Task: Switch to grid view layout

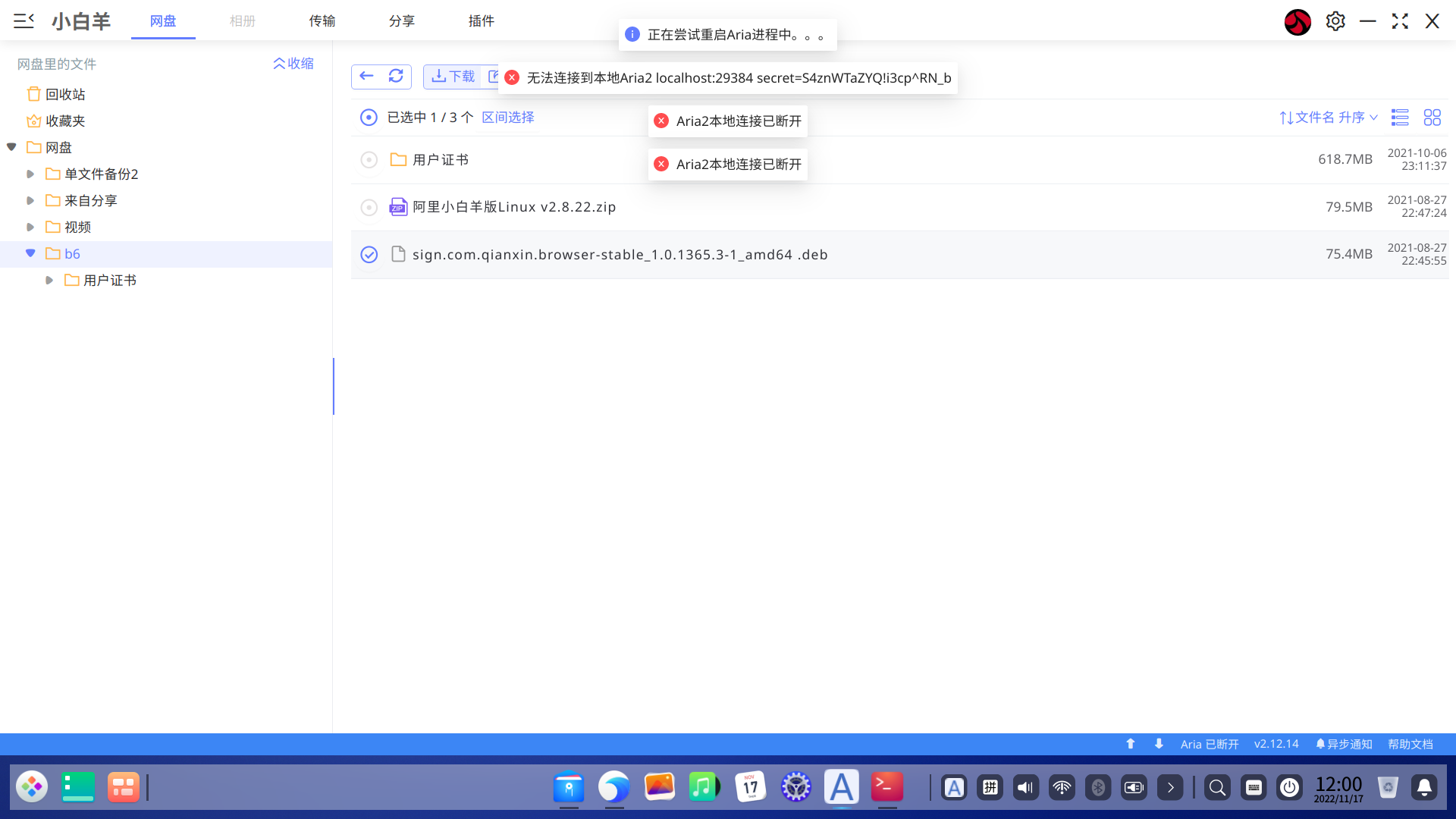Action: pyautogui.click(x=1432, y=118)
